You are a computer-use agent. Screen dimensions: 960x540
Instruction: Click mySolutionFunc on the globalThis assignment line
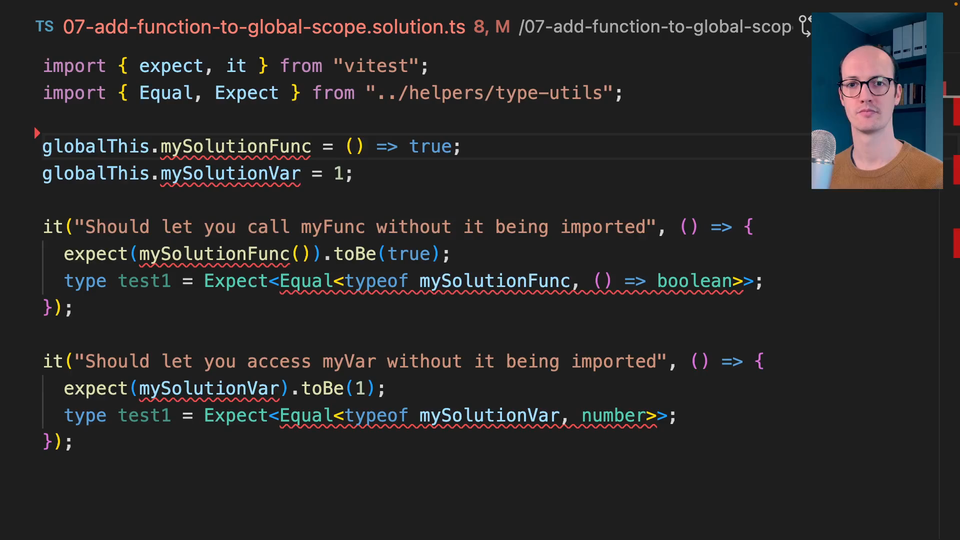[x=236, y=147]
